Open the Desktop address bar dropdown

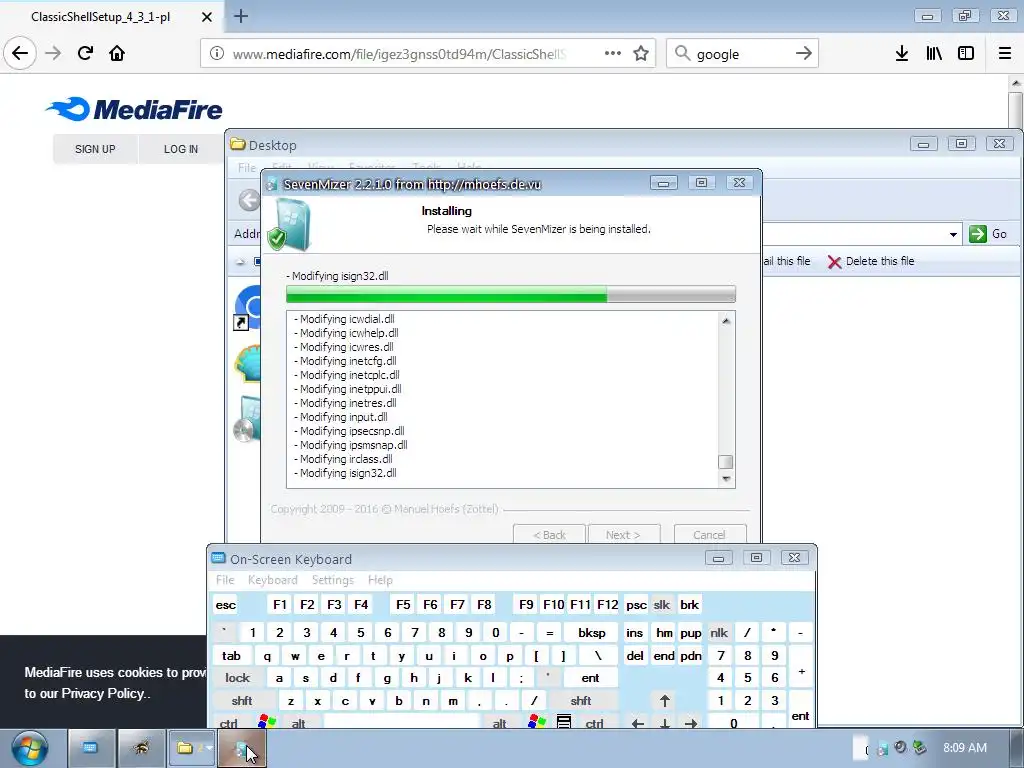(953, 234)
